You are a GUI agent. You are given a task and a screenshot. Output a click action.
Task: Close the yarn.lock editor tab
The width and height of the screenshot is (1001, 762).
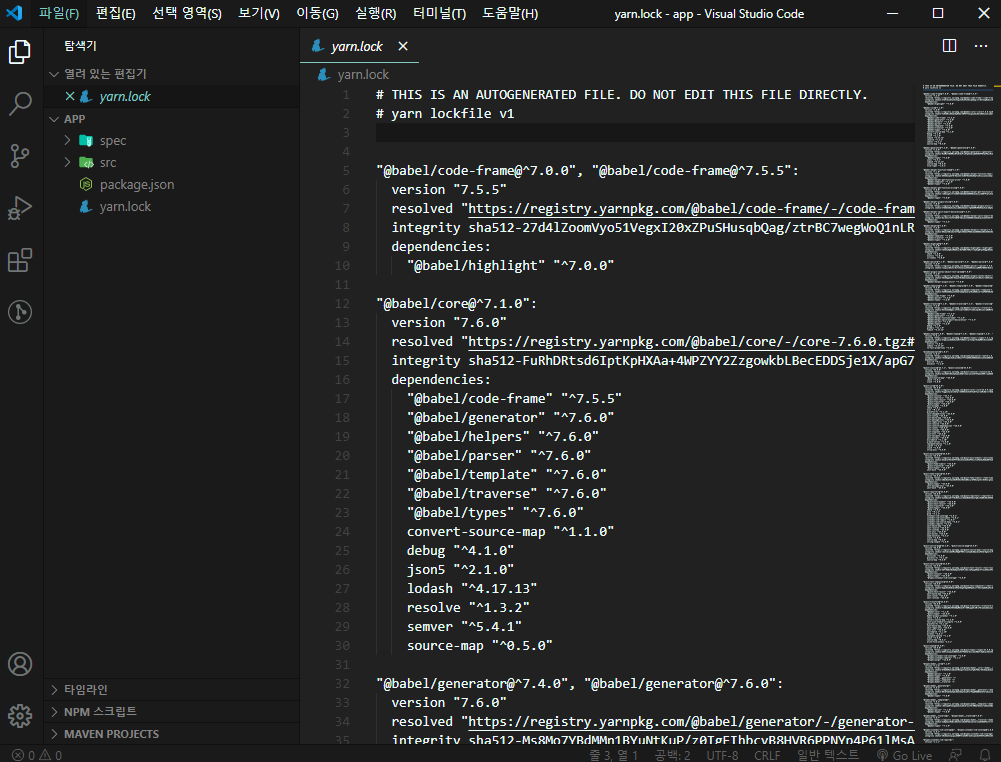pos(403,46)
